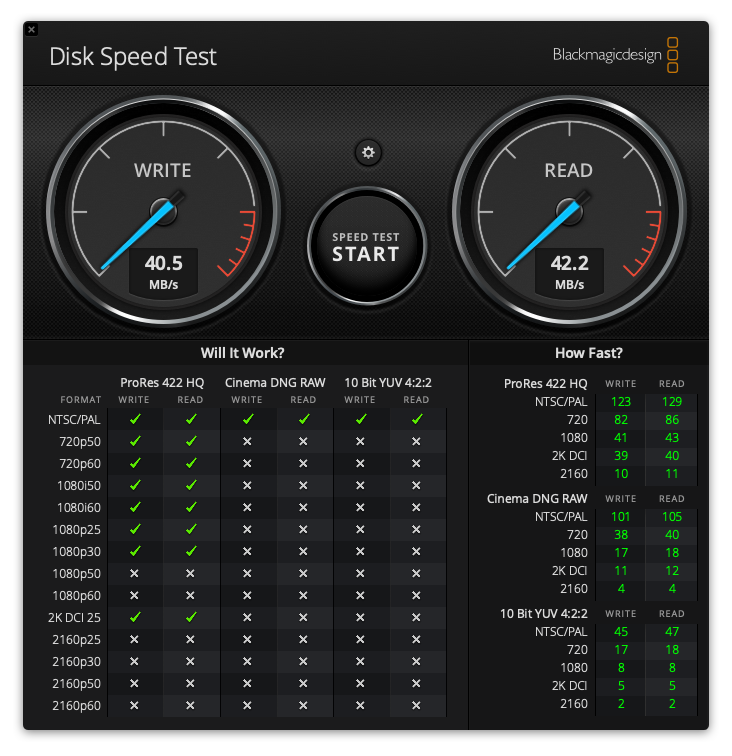The height and width of the screenshot is (756, 732).
Task: Click the Cinema DNG RAW heading in How Fast
Action: click(x=537, y=499)
